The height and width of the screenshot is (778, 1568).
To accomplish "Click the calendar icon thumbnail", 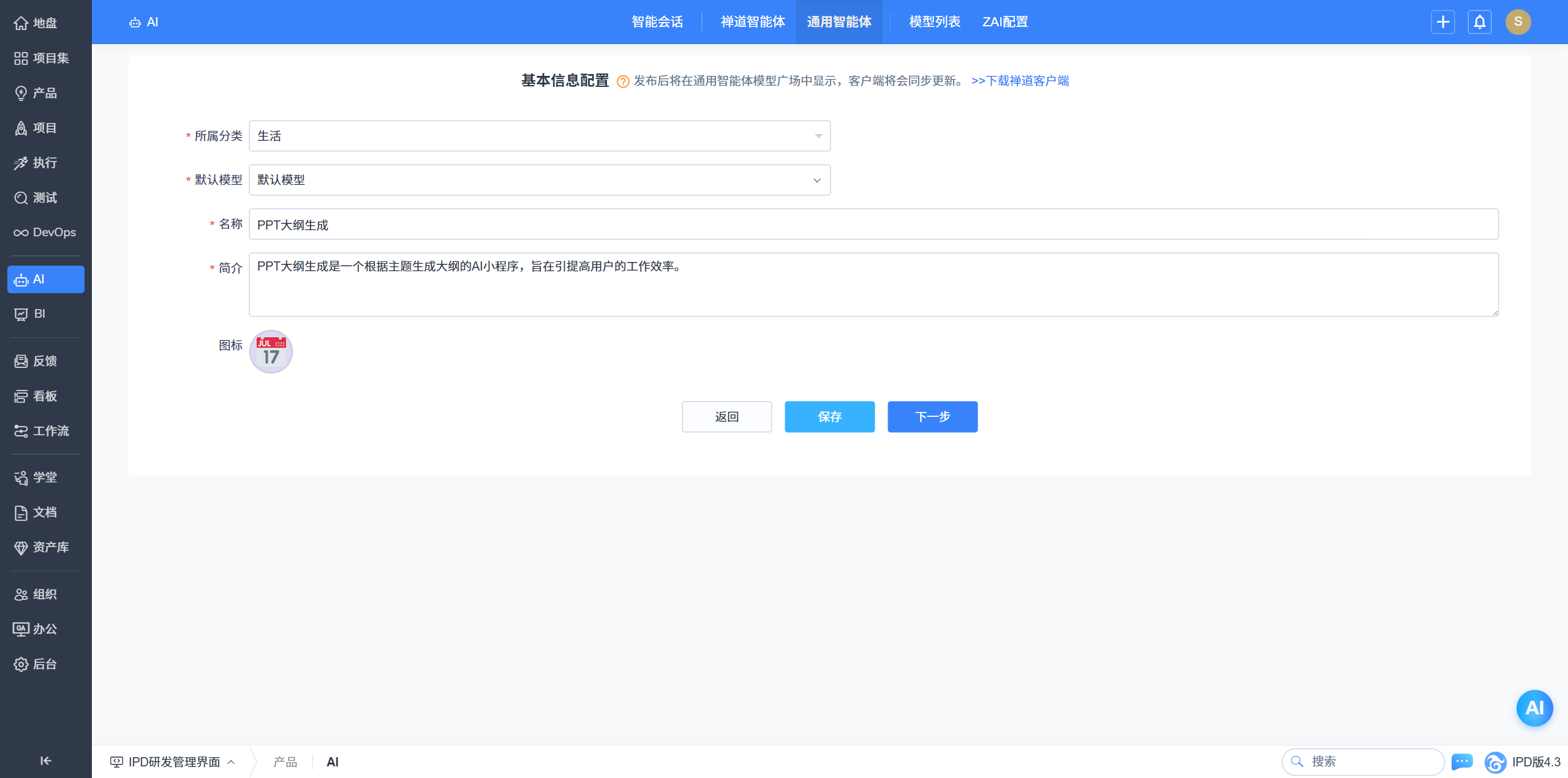I will click(x=271, y=351).
